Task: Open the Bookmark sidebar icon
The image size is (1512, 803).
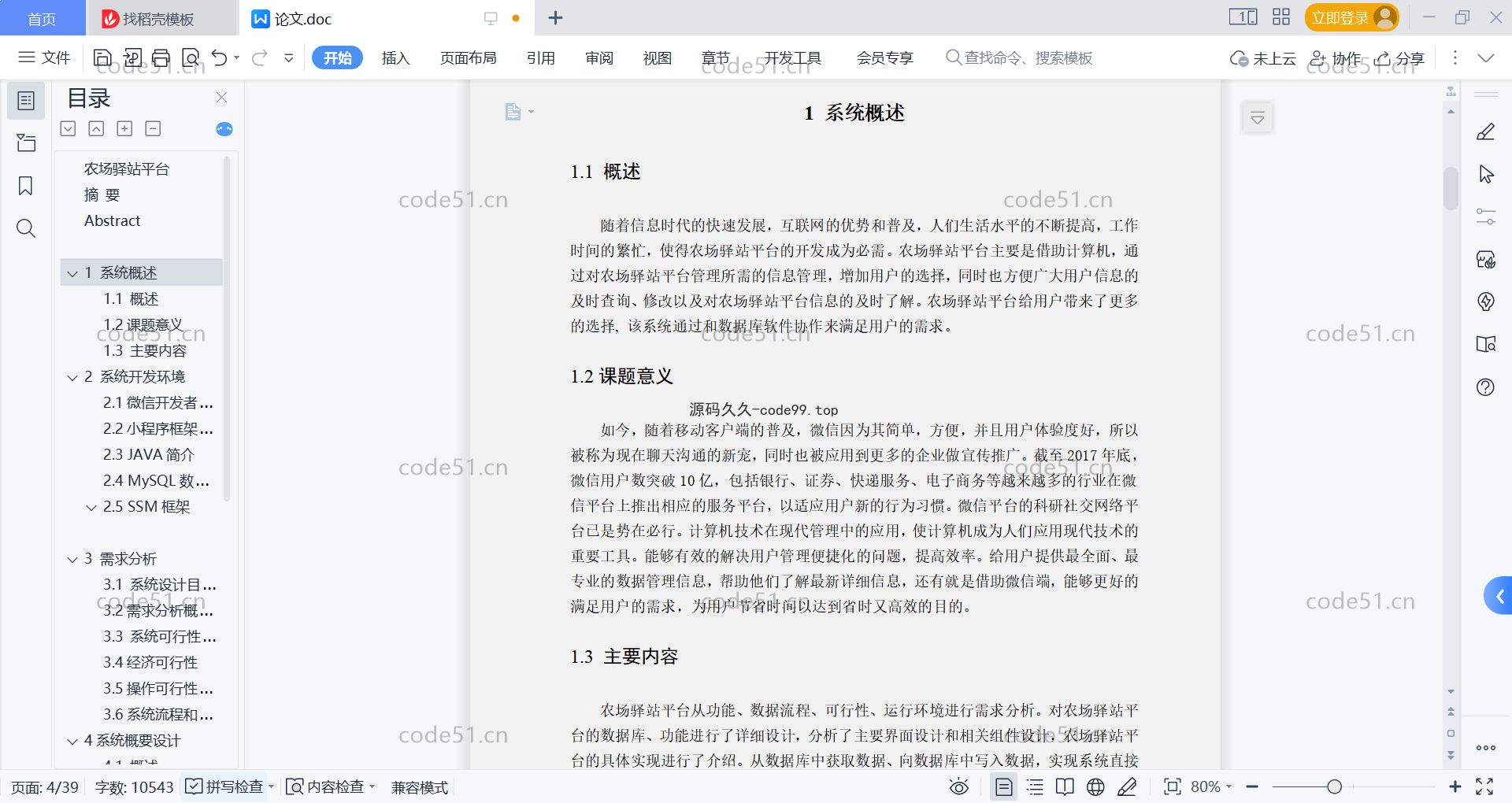Action: pos(26,186)
